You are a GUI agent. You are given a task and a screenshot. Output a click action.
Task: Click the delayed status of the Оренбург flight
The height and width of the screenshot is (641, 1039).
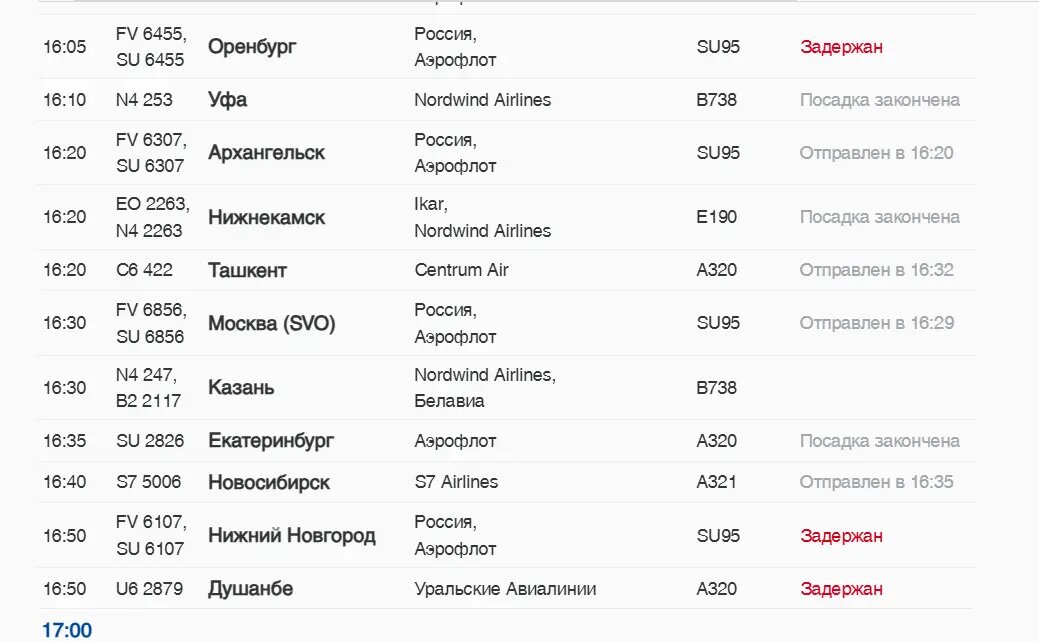point(841,47)
